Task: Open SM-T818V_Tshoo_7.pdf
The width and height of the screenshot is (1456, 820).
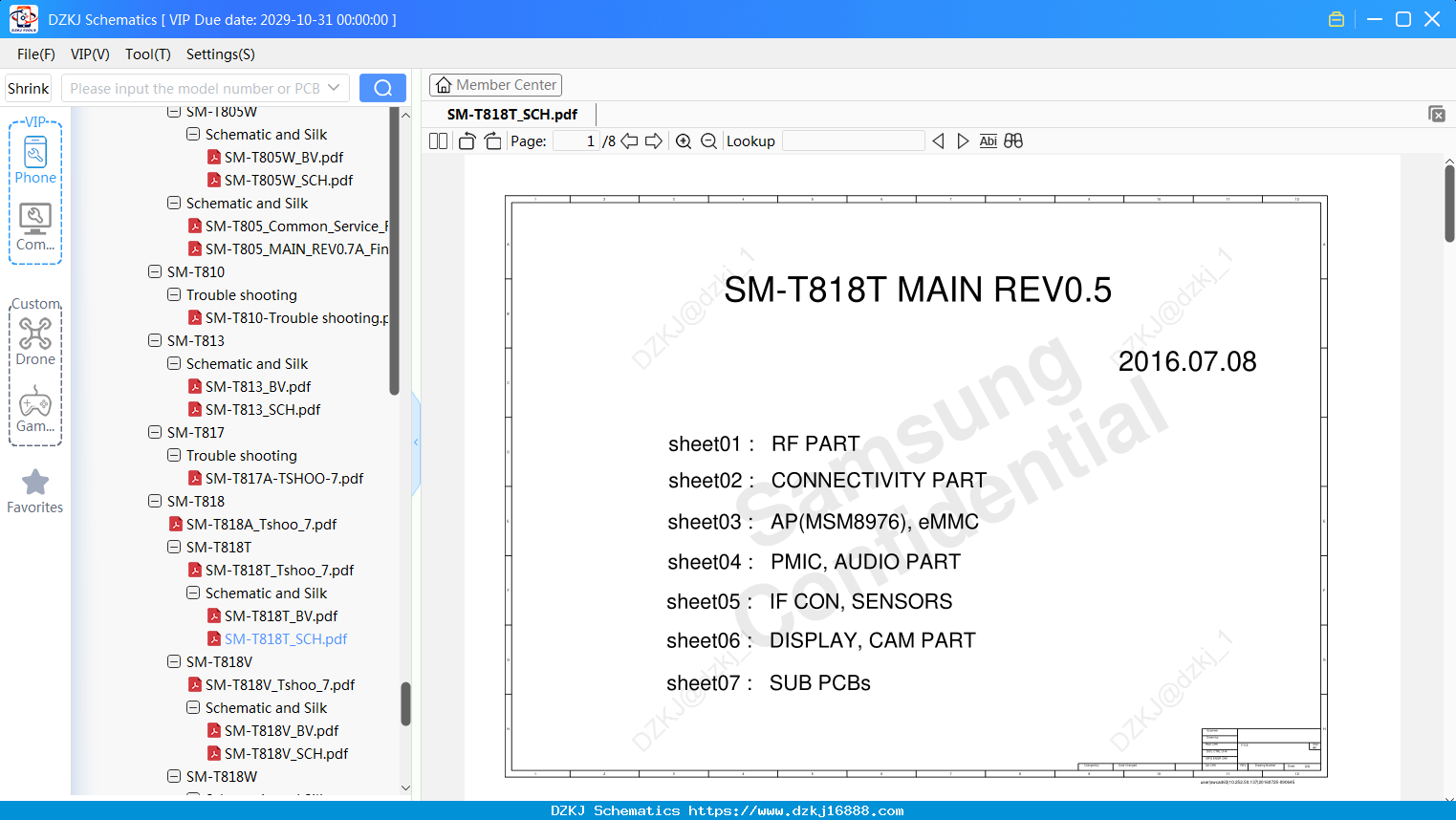Action: (x=280, y=684)
